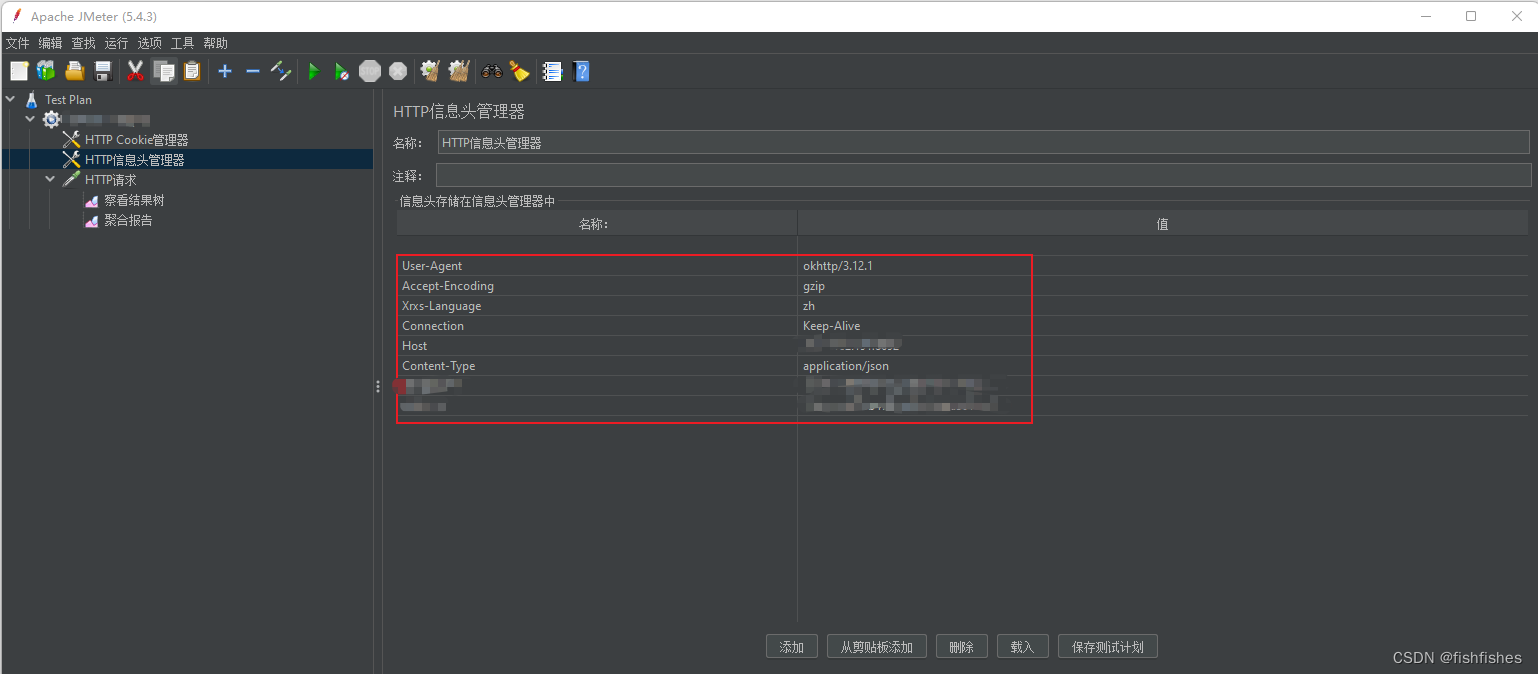Click the 察看结果树 listener icon
This screenshot has height=674, width=1538.
[91, 200]
